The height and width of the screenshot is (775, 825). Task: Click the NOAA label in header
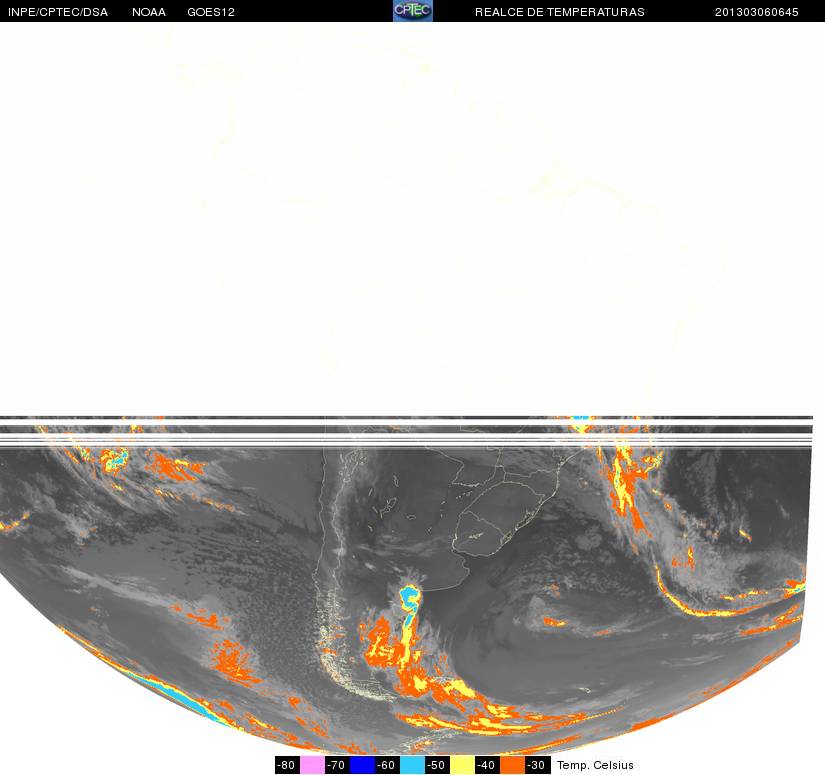click(x=149, y=12)
